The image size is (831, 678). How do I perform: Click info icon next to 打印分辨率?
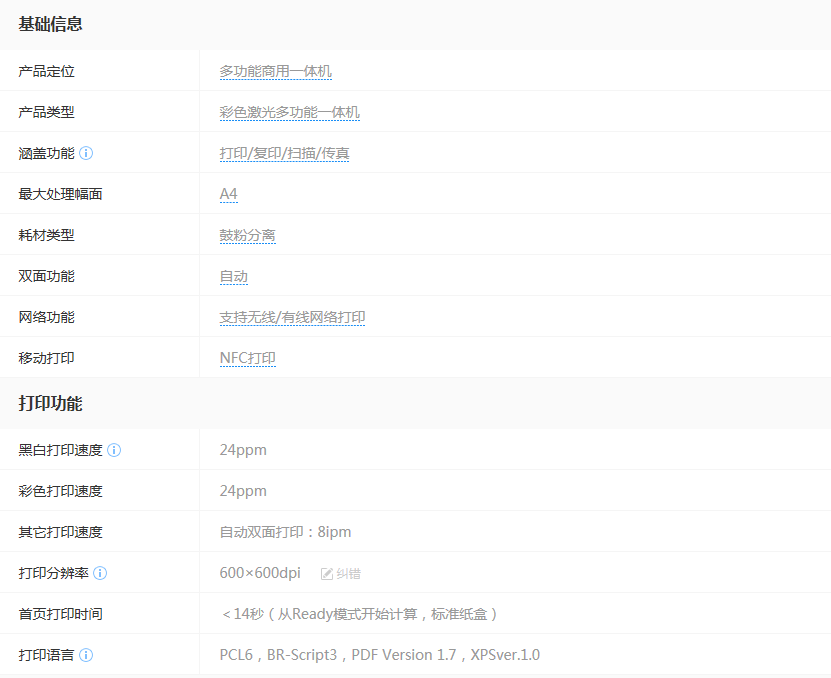pyautogui.click(x=100, y=573)
